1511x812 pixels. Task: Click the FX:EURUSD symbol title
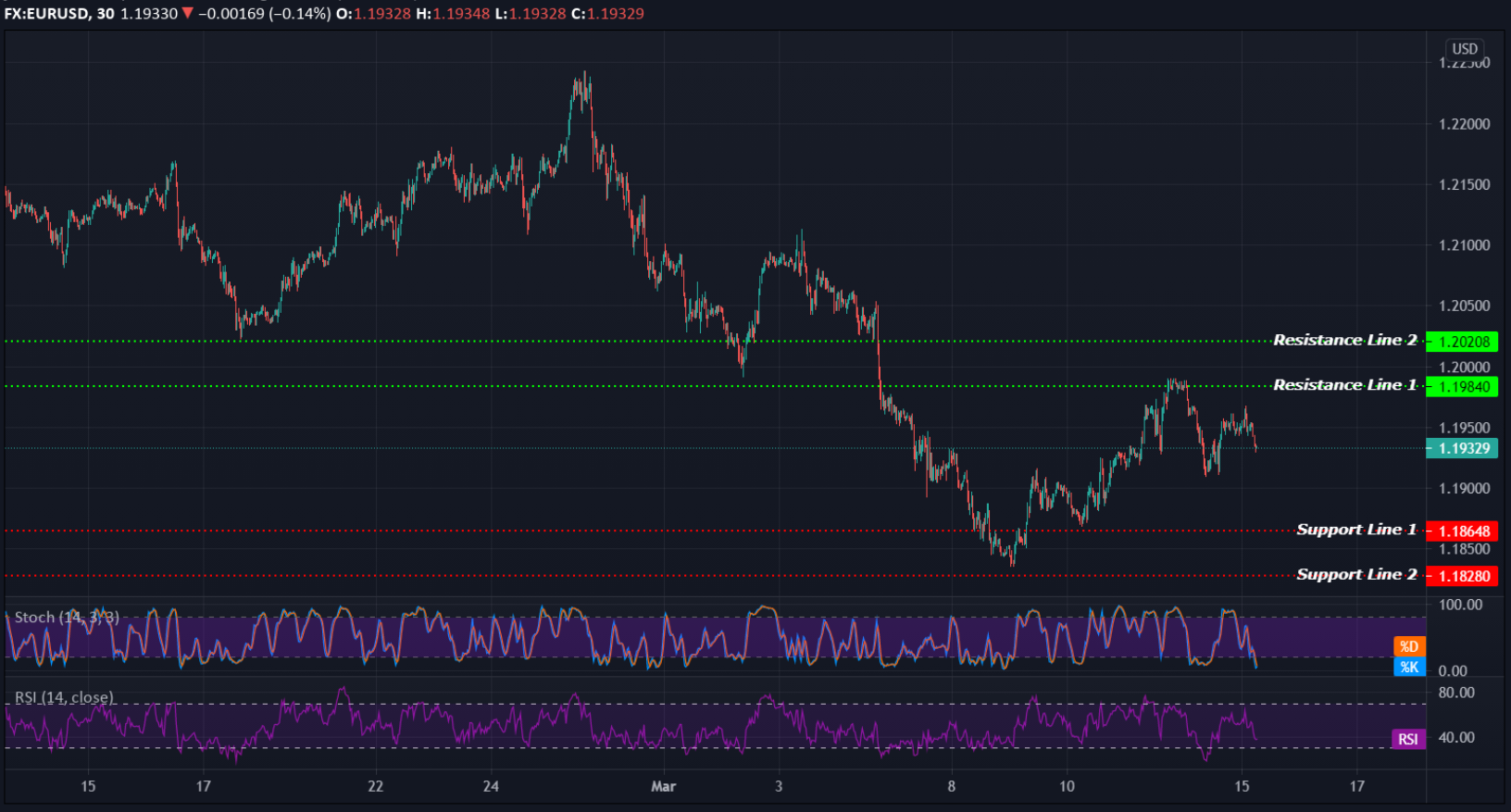46,14
